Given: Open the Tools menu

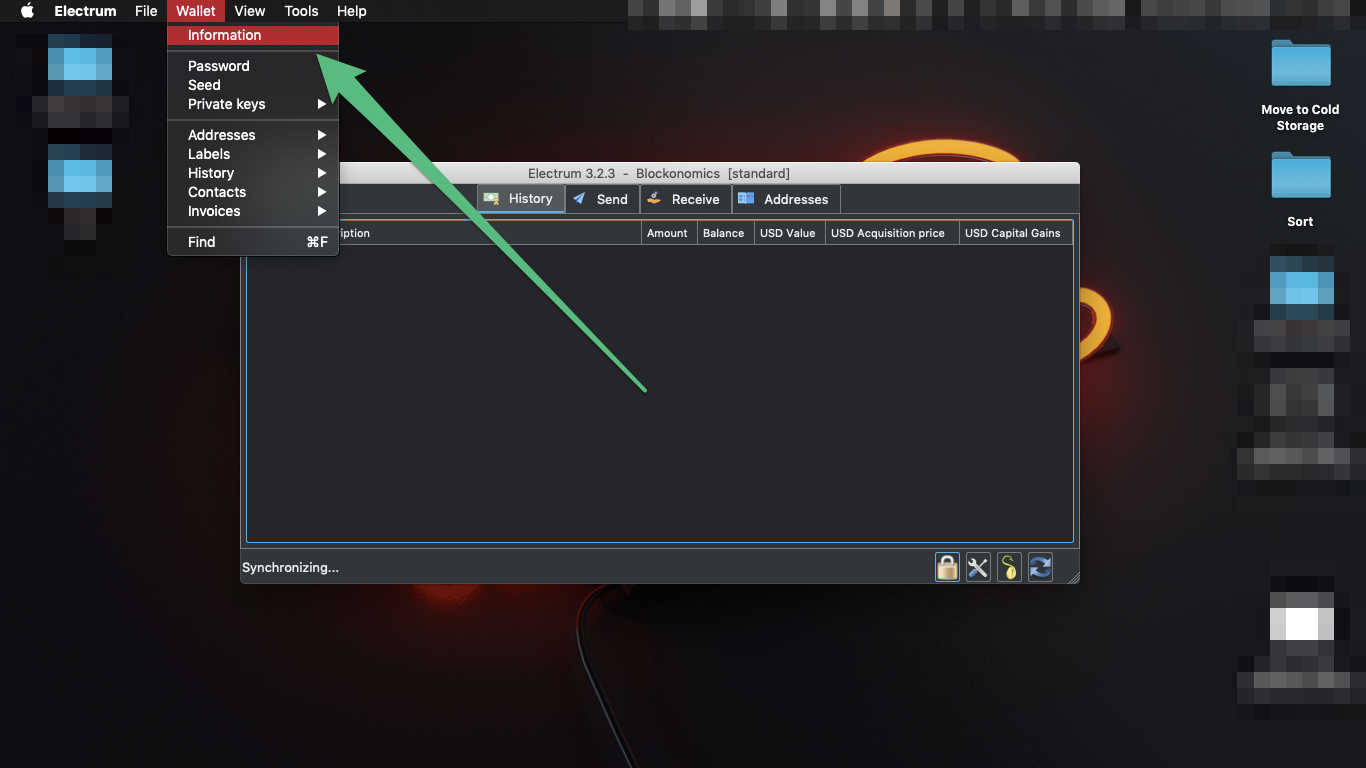Looking at the screenshot, I should 301,11.
